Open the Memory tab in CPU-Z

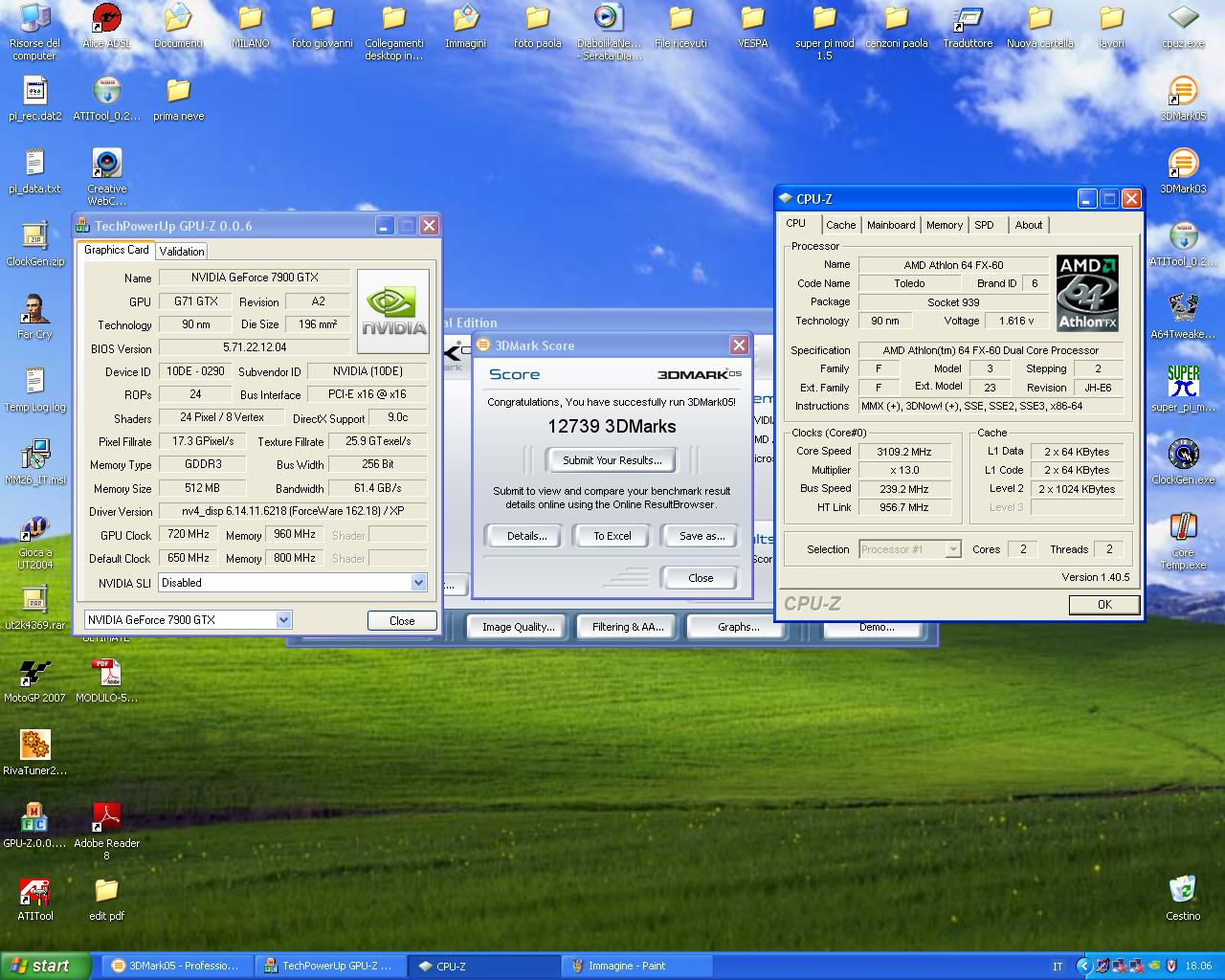coord(945,225)
